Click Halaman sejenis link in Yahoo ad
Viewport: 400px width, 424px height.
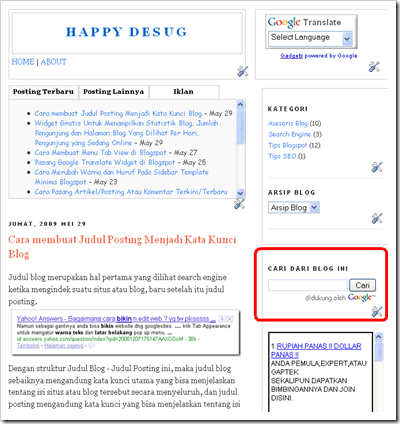click(x=64, y=346)
